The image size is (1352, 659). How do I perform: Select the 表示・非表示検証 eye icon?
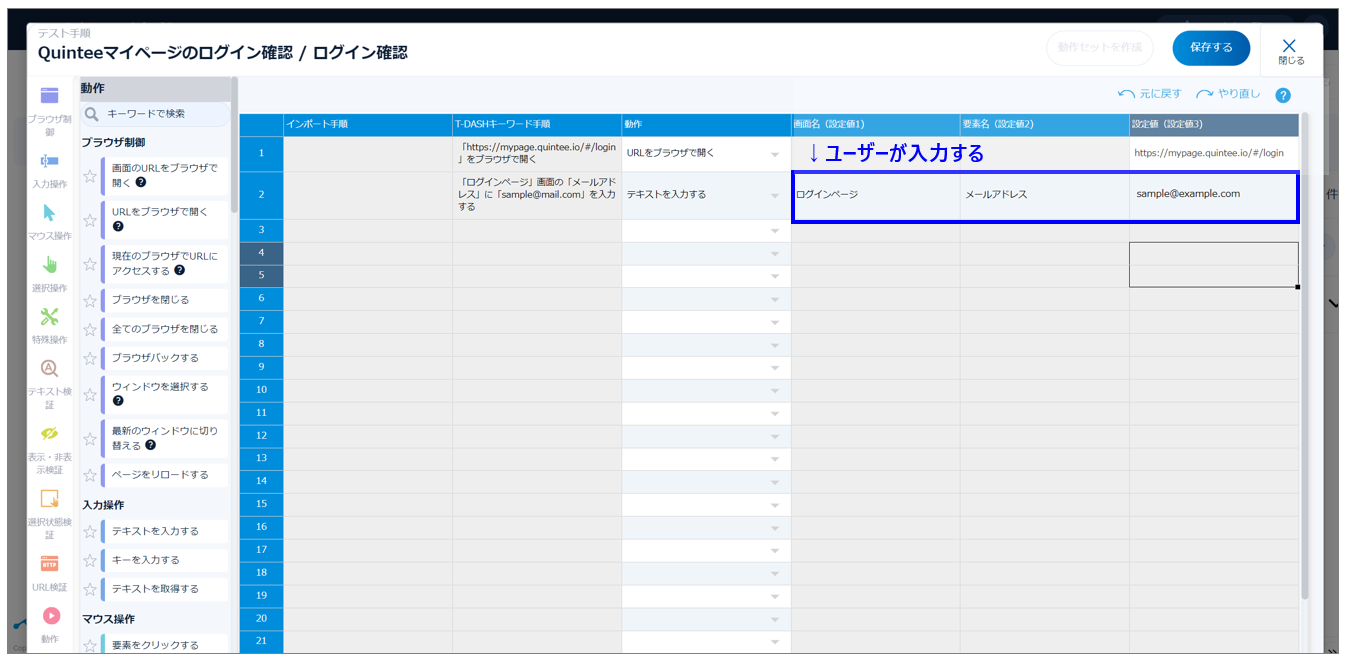[49, 434]
